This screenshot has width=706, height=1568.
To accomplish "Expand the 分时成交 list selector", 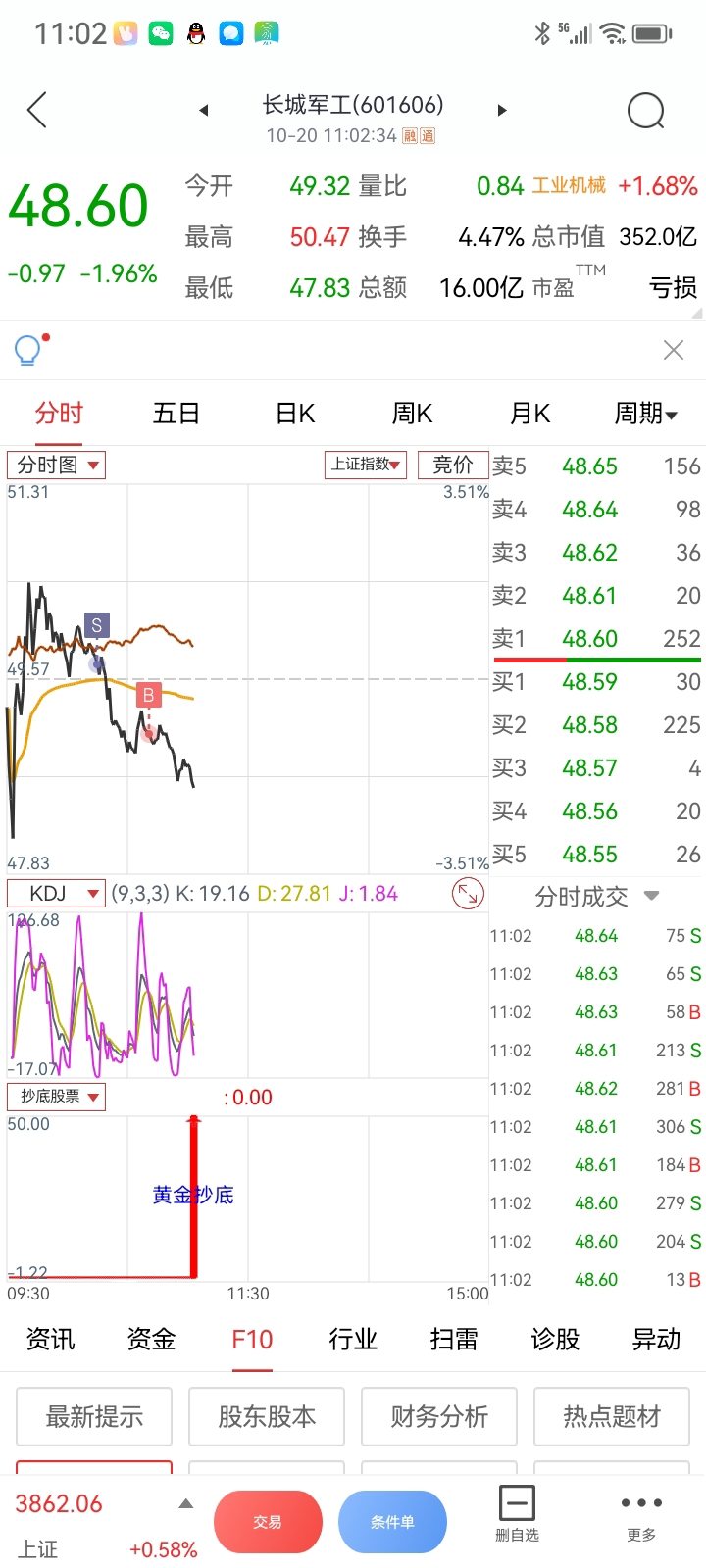I will coord(597,897).
